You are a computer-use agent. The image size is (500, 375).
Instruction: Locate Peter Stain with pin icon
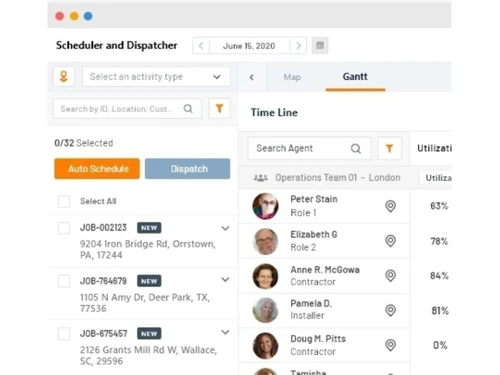[x=390, y=206]
